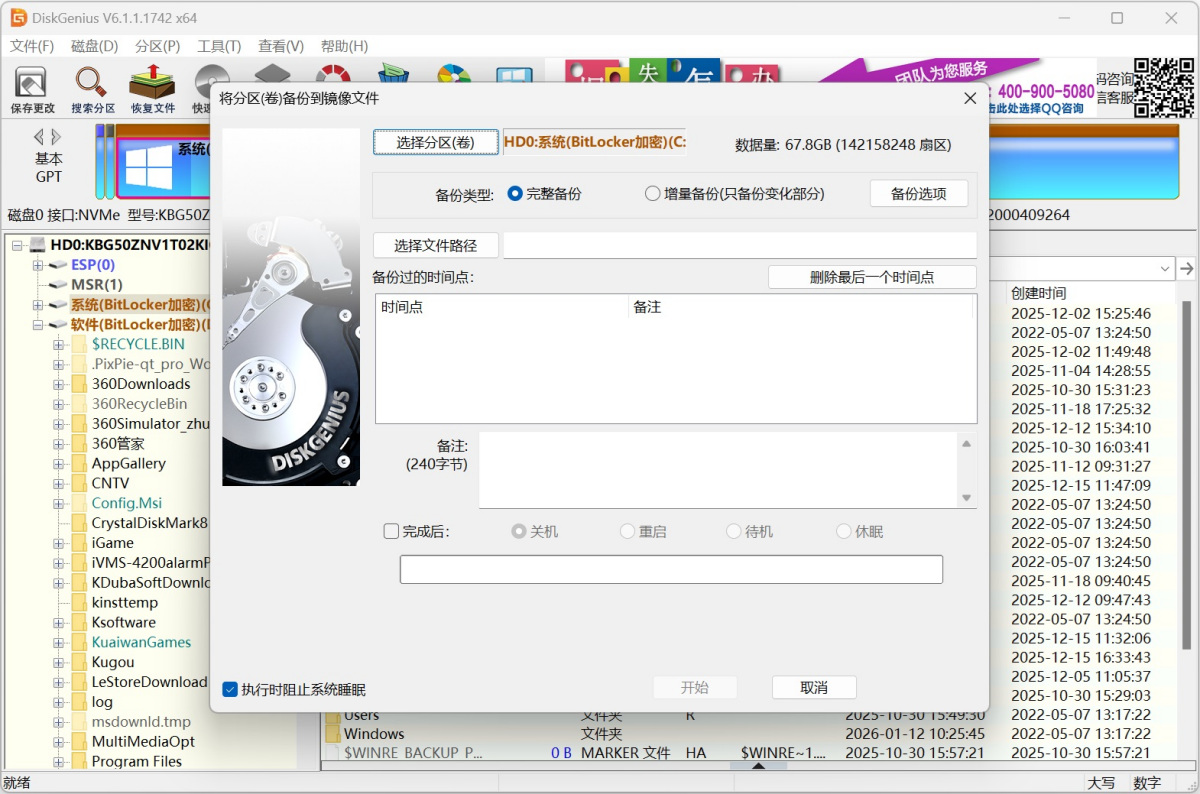Screen dimensions: 1200x794
Task: Open the 分区(P) menu
Action: tap(157, 46)
